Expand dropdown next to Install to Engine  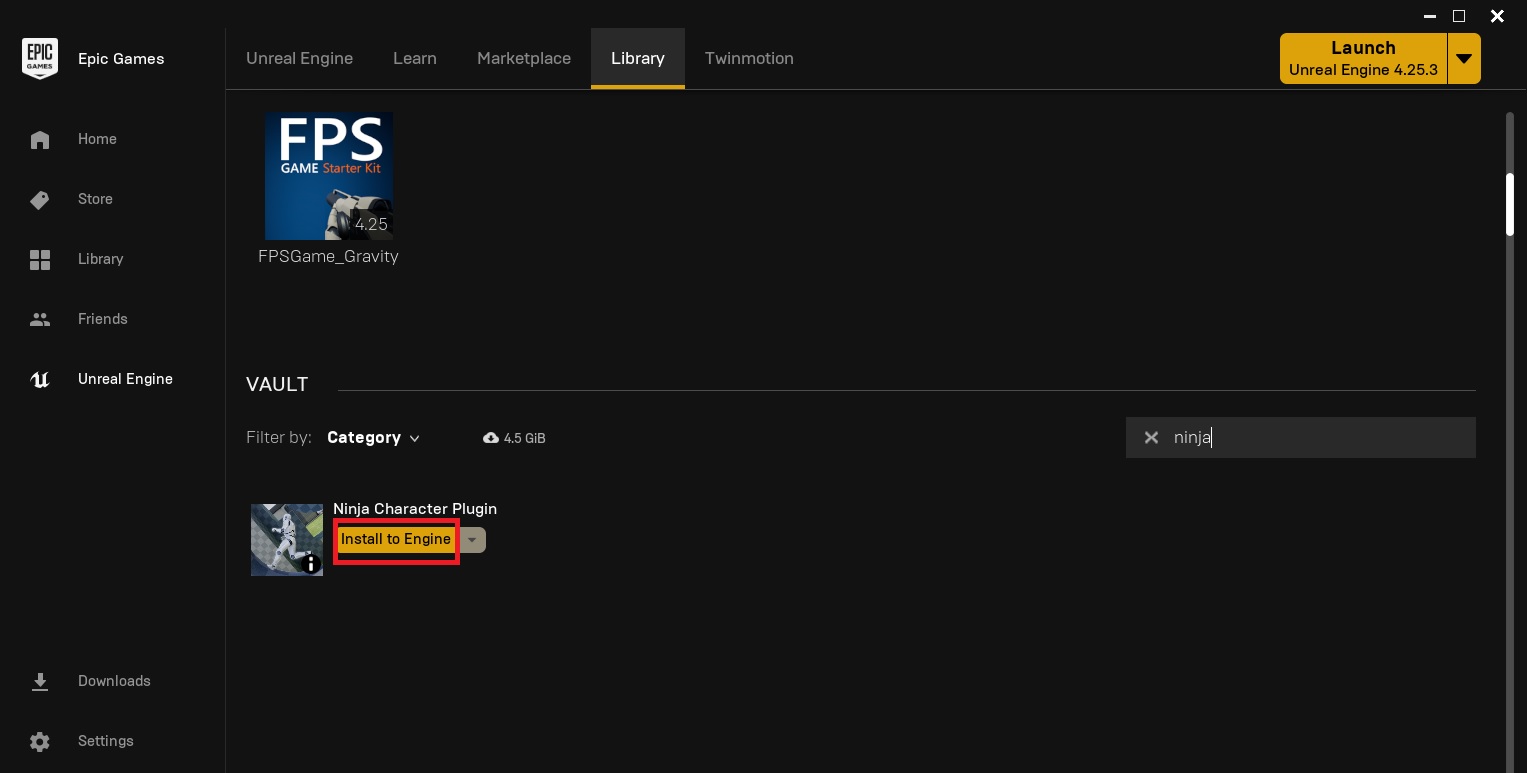472,540
